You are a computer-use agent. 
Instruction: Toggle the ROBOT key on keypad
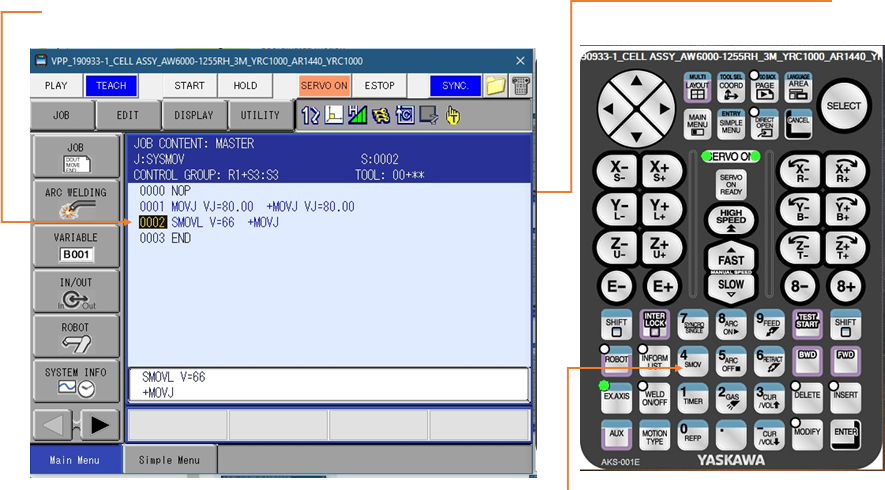(616, 361)
